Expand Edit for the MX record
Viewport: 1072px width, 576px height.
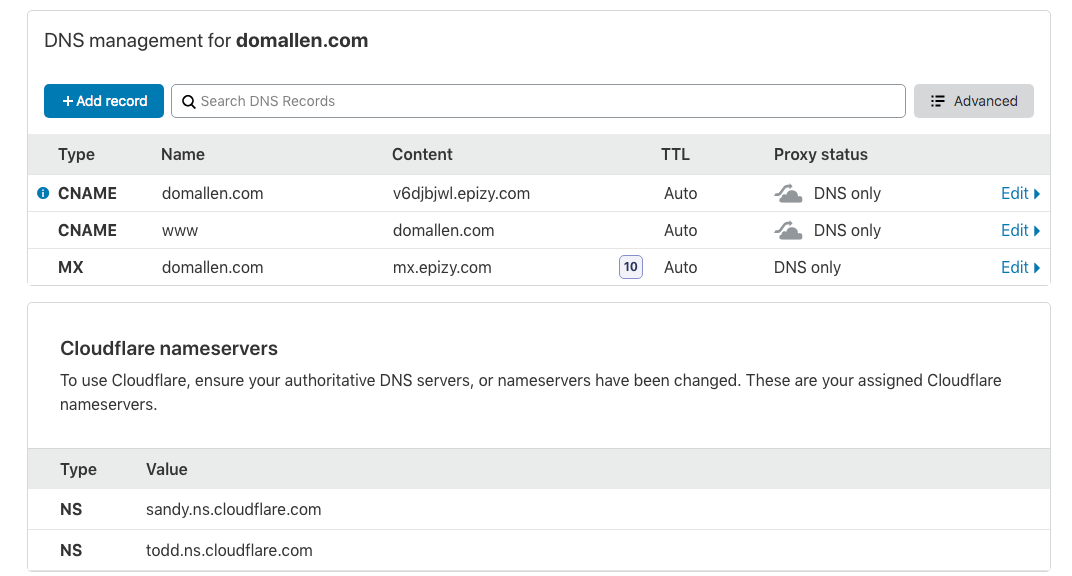coord(1020,267)
